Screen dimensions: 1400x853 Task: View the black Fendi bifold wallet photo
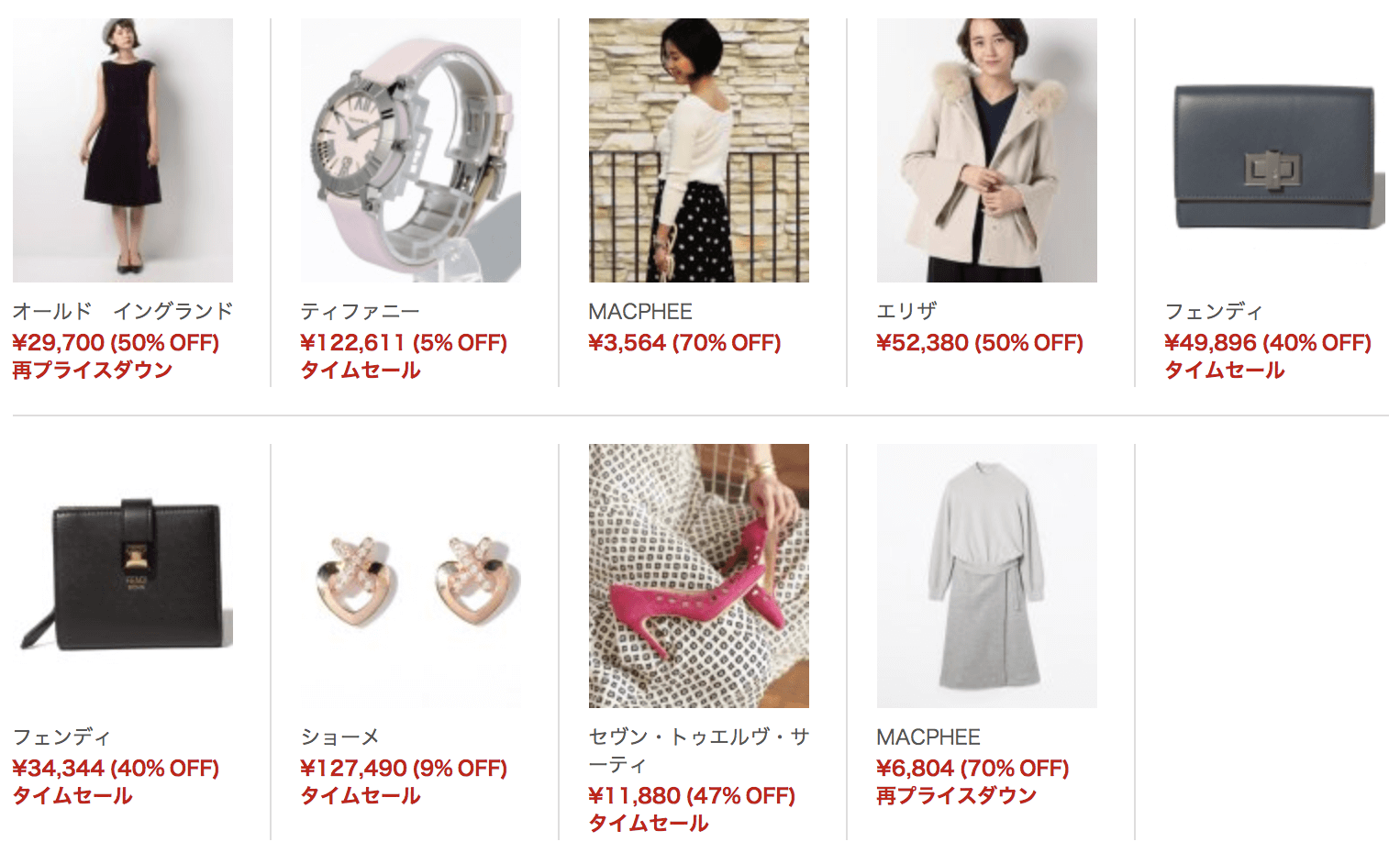(123, 576)
